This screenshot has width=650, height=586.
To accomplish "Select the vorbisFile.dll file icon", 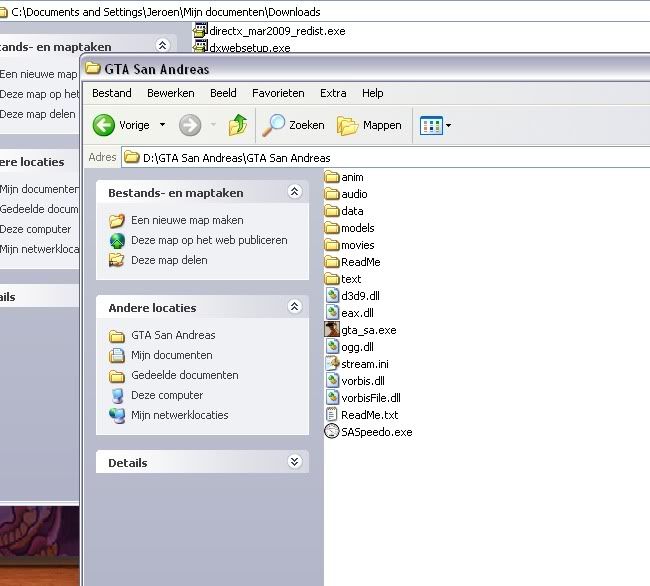I will (x=332, y=397).
